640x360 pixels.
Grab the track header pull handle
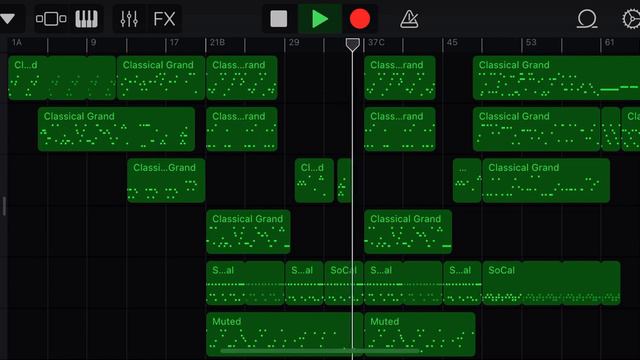pos(4,206)
